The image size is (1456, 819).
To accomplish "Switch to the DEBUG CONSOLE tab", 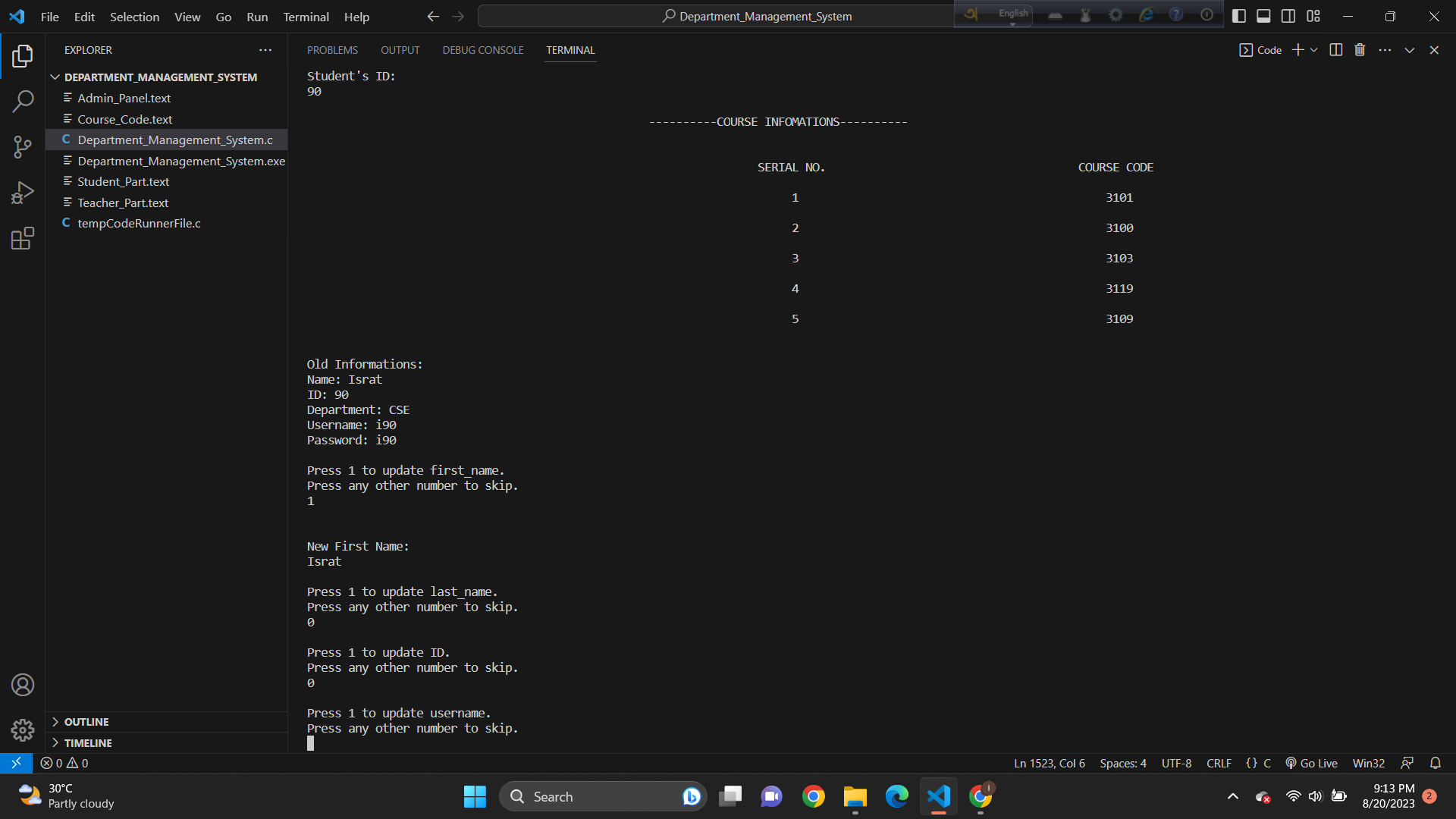I will click(x=482, y=50).
